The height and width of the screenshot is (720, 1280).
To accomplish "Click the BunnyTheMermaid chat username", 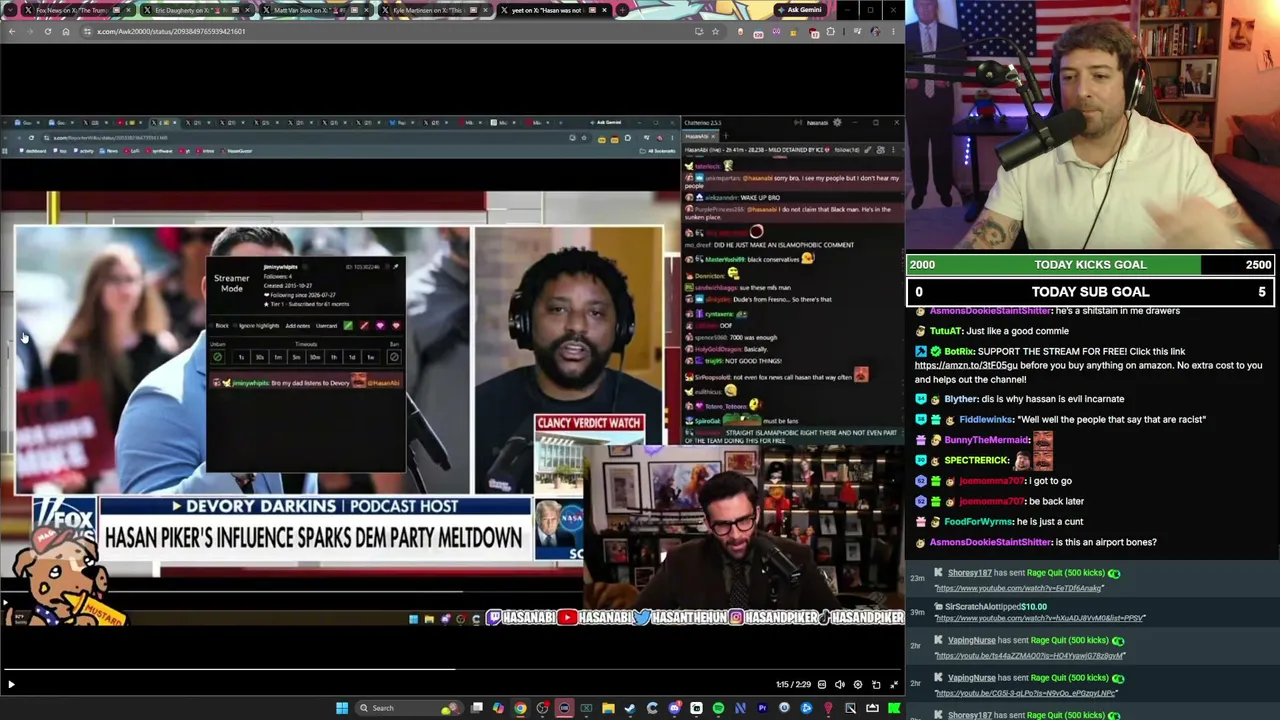I will 987,440.
